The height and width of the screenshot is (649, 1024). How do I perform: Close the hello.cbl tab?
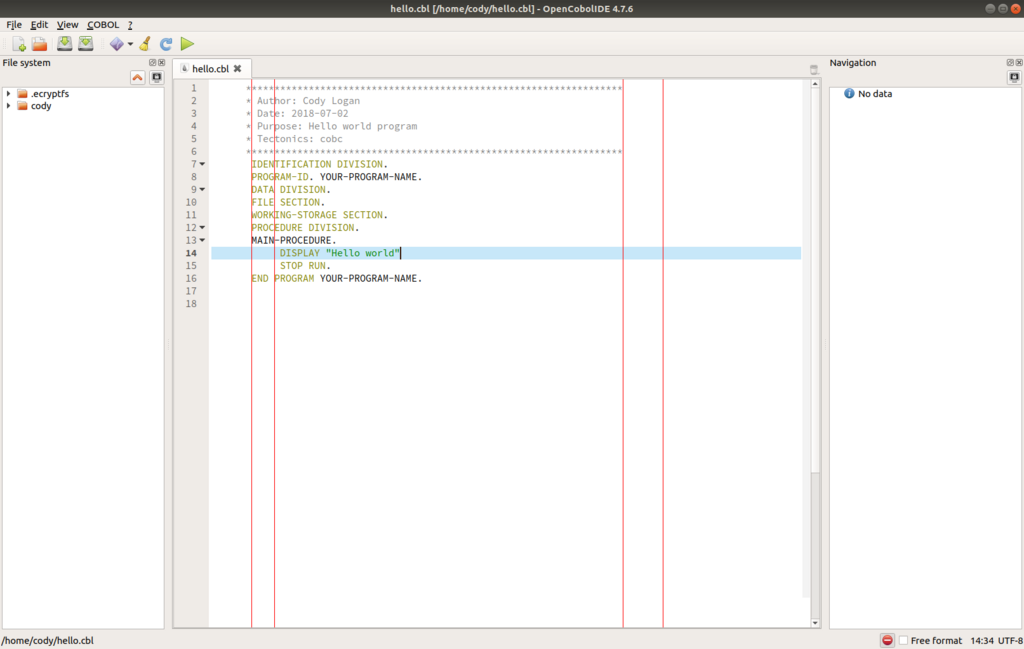click(238, 69)
